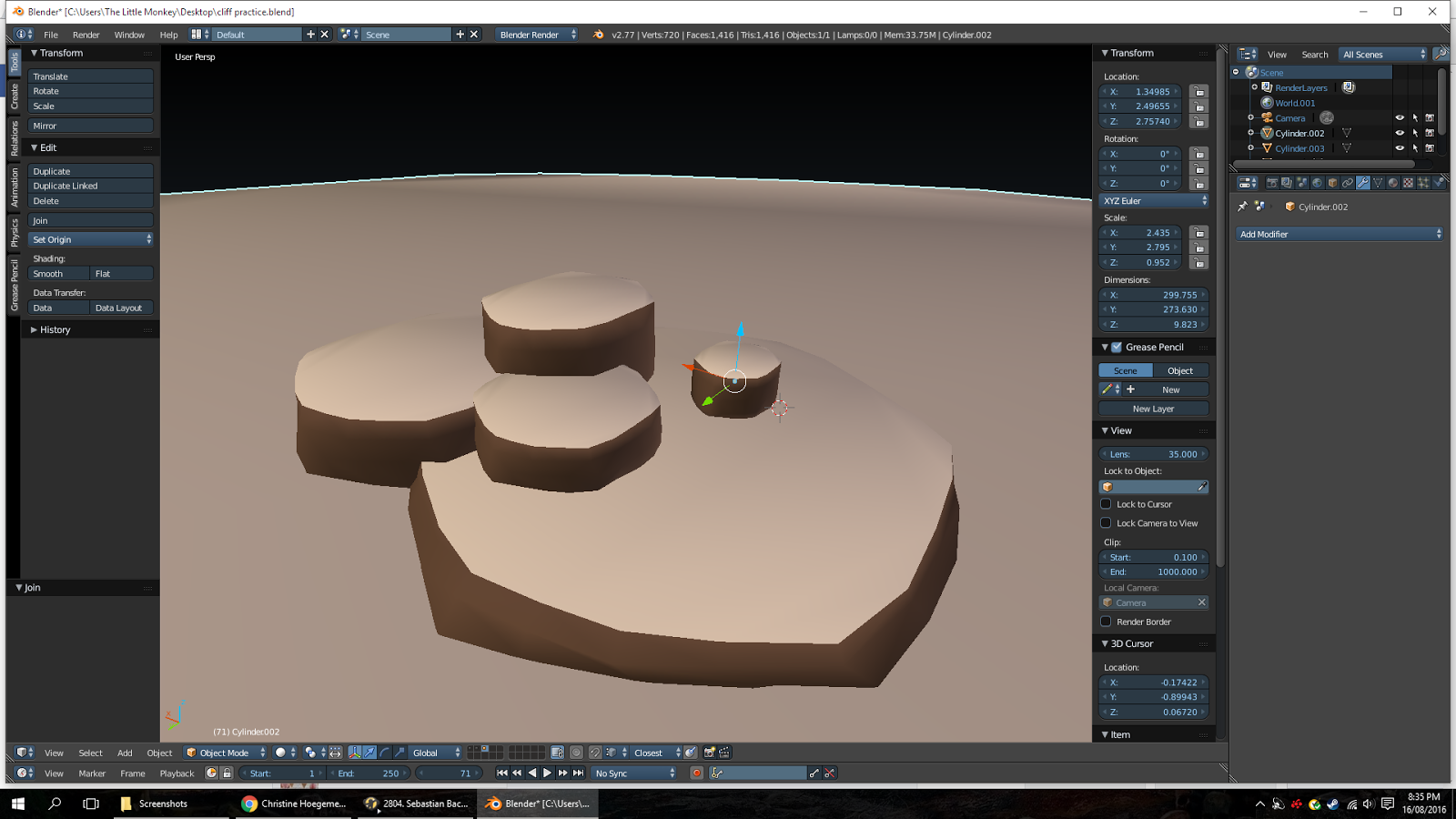
Task: Apply Smooth shading to the object
Action: 58,273
